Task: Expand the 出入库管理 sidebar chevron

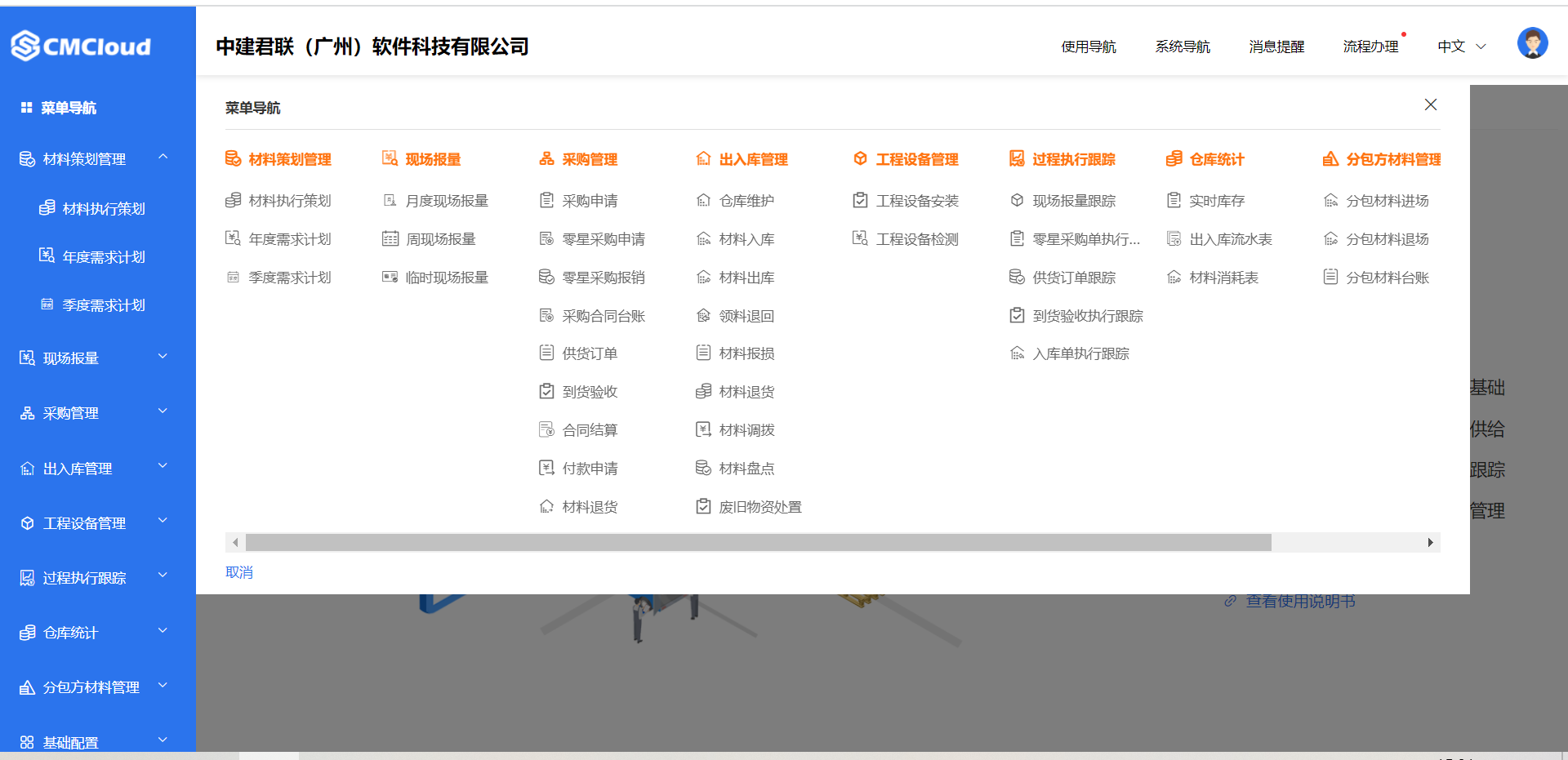Action: click(x=163, y=466)
